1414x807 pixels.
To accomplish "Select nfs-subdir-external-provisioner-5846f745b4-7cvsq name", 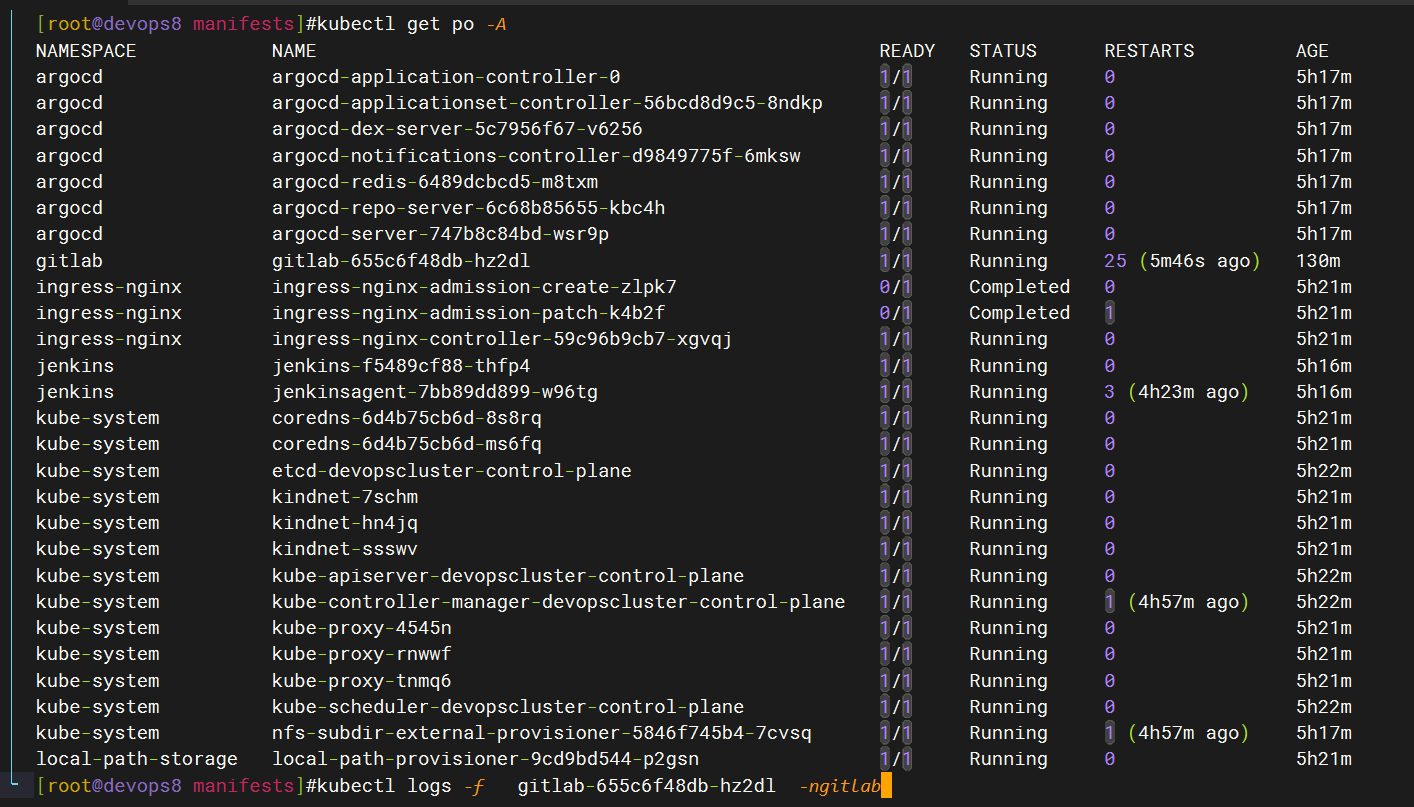I will pos(542,733).
